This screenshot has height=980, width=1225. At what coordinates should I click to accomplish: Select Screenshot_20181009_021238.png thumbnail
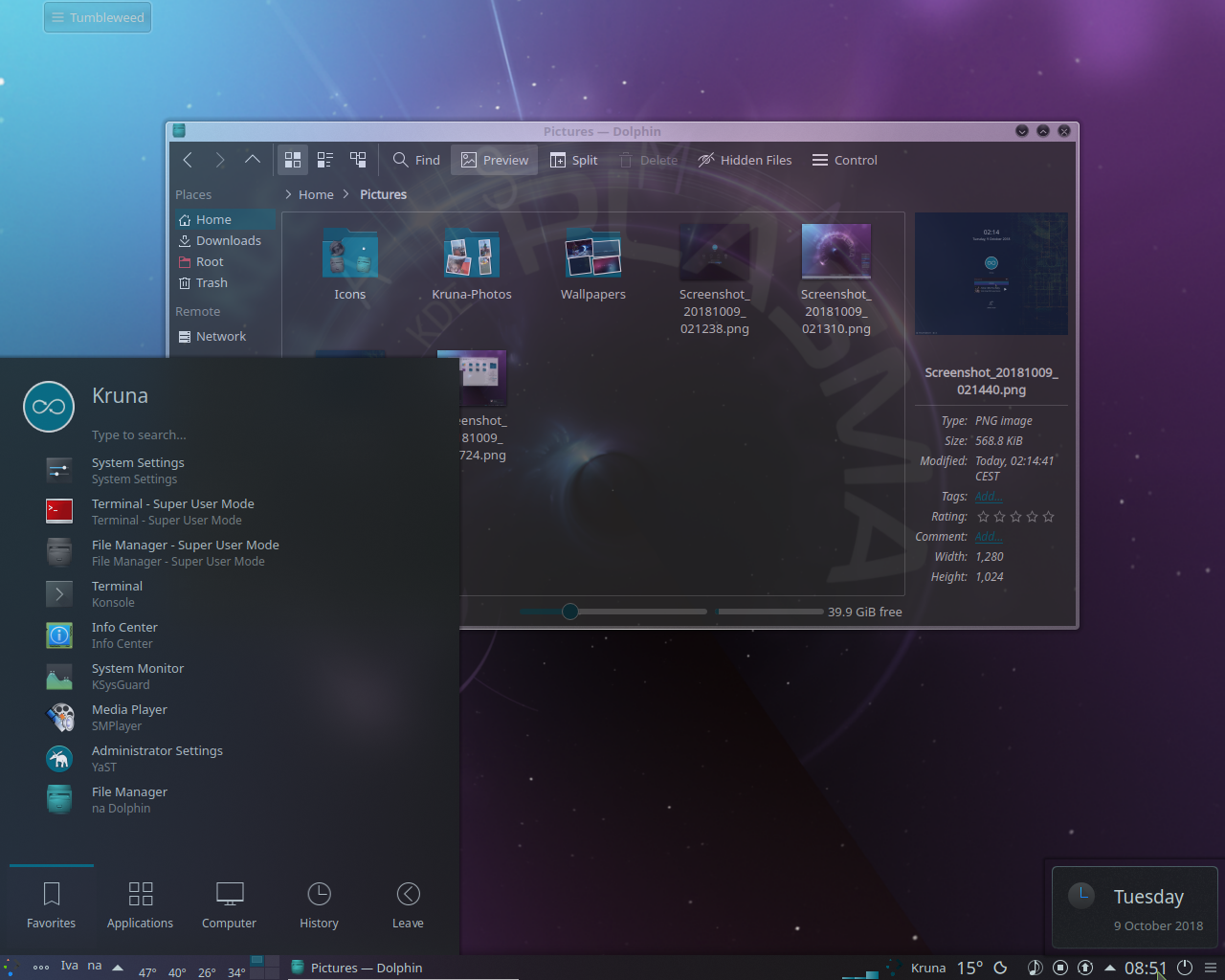pyautogui.click(x=715, y=253)
